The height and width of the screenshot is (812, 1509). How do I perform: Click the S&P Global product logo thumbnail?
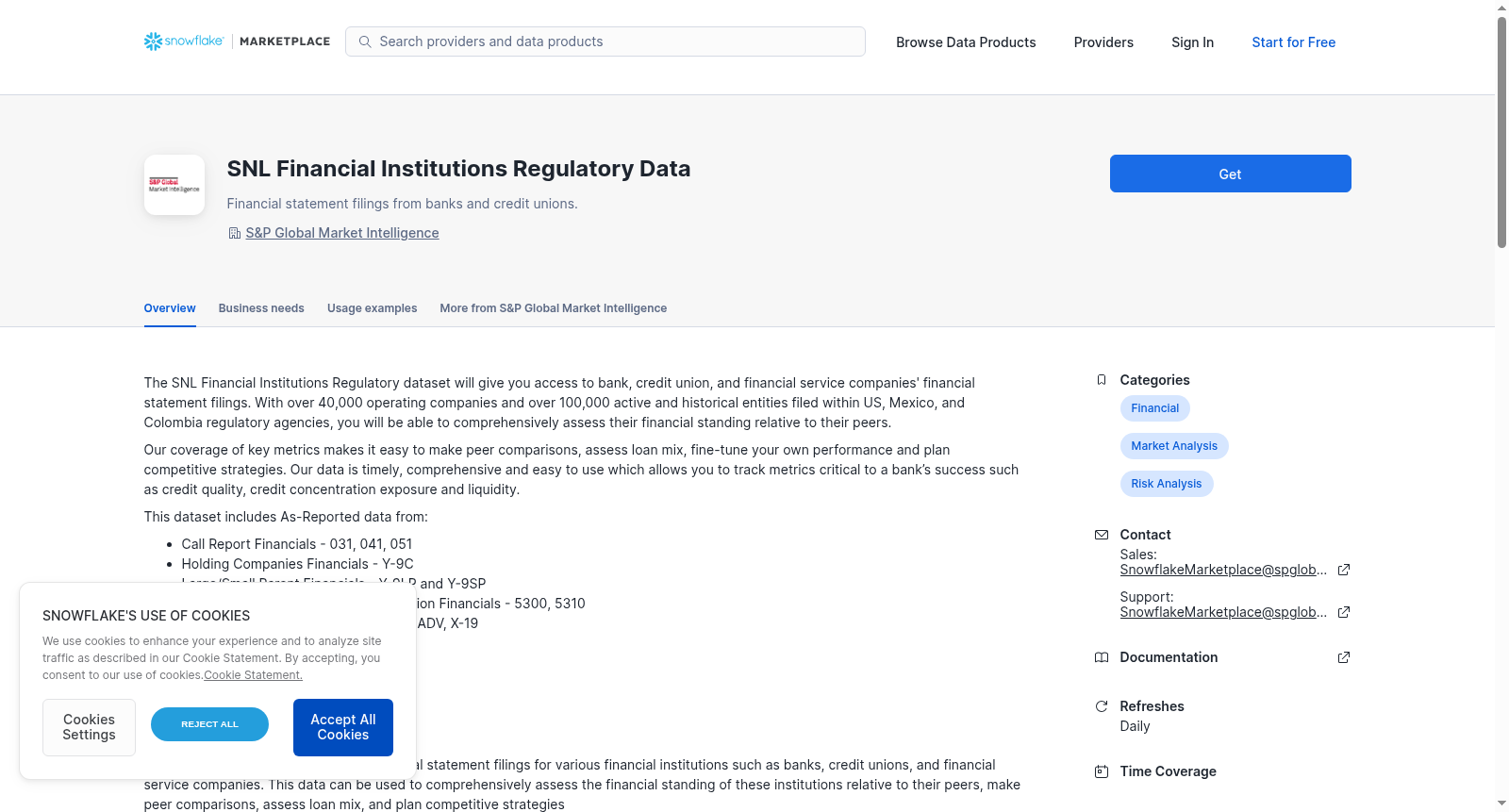pos(174,185)
